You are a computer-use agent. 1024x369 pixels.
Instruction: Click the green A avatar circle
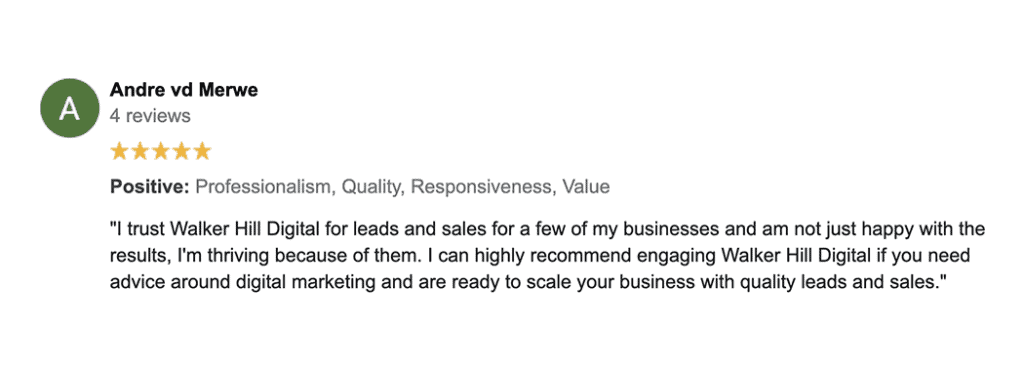(70, 108)
